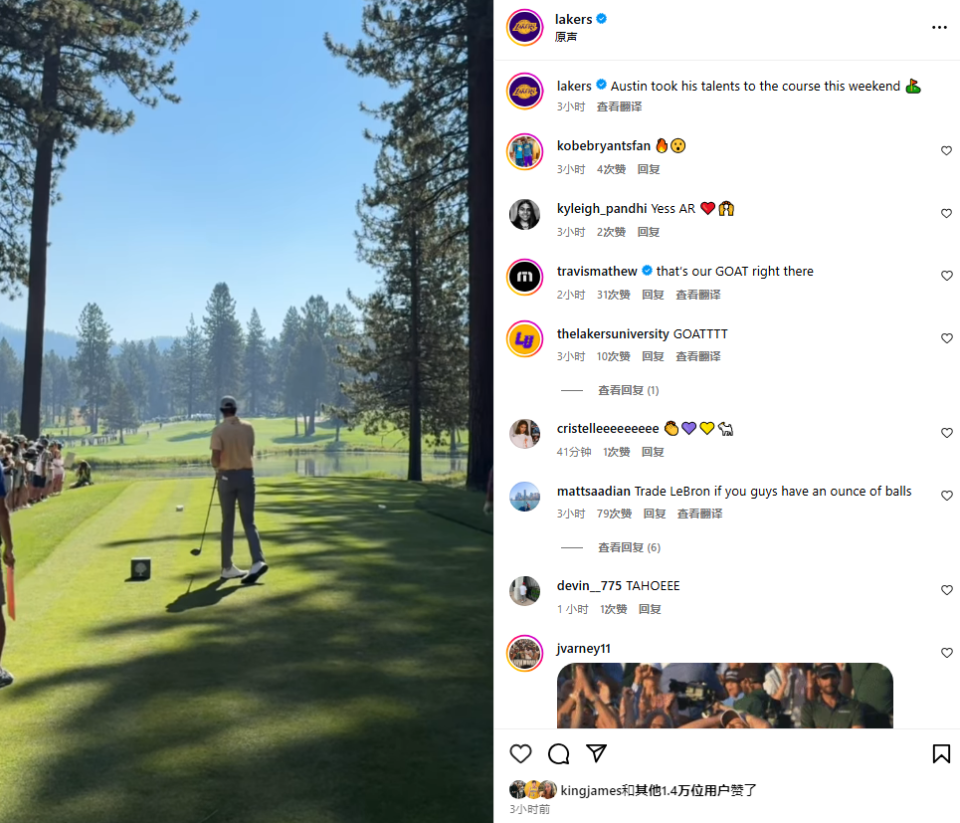Image resolution: width=960 pixels, height=823 pixels.
Task: Open travismathew's profile avatar
Action: (x=525, y=277)
